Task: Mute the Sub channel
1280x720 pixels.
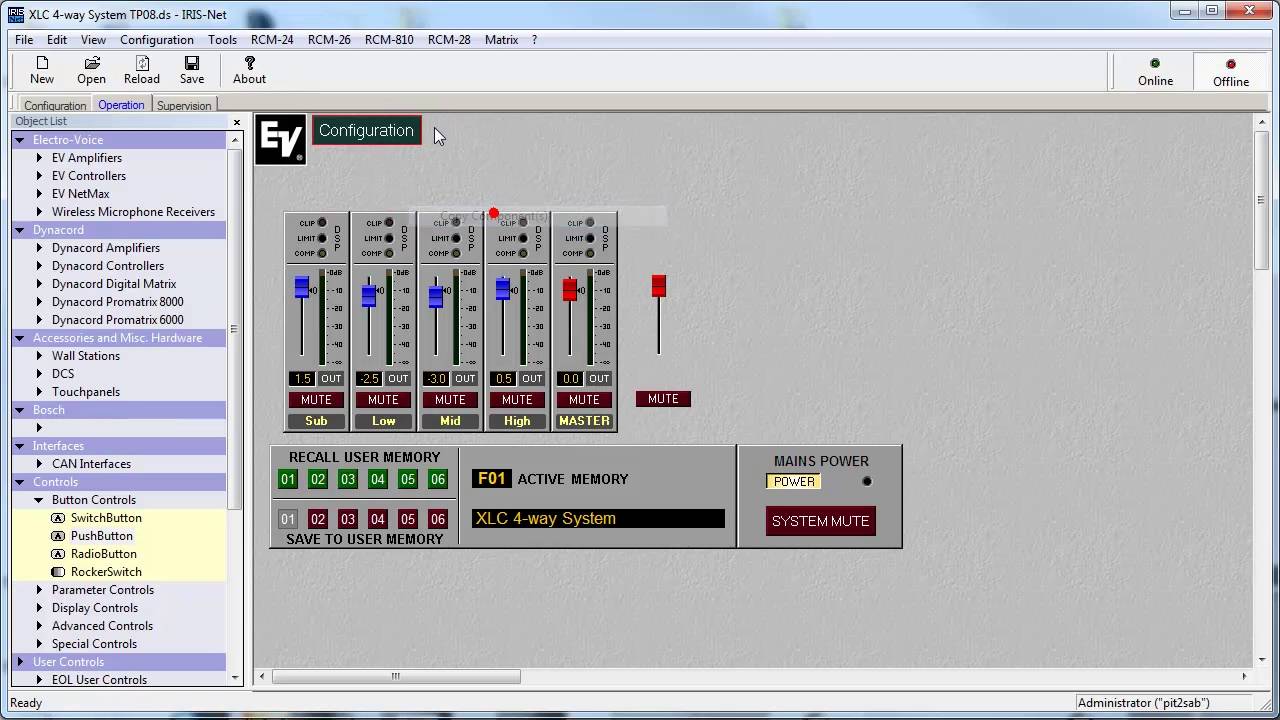Action: point(316,400)
